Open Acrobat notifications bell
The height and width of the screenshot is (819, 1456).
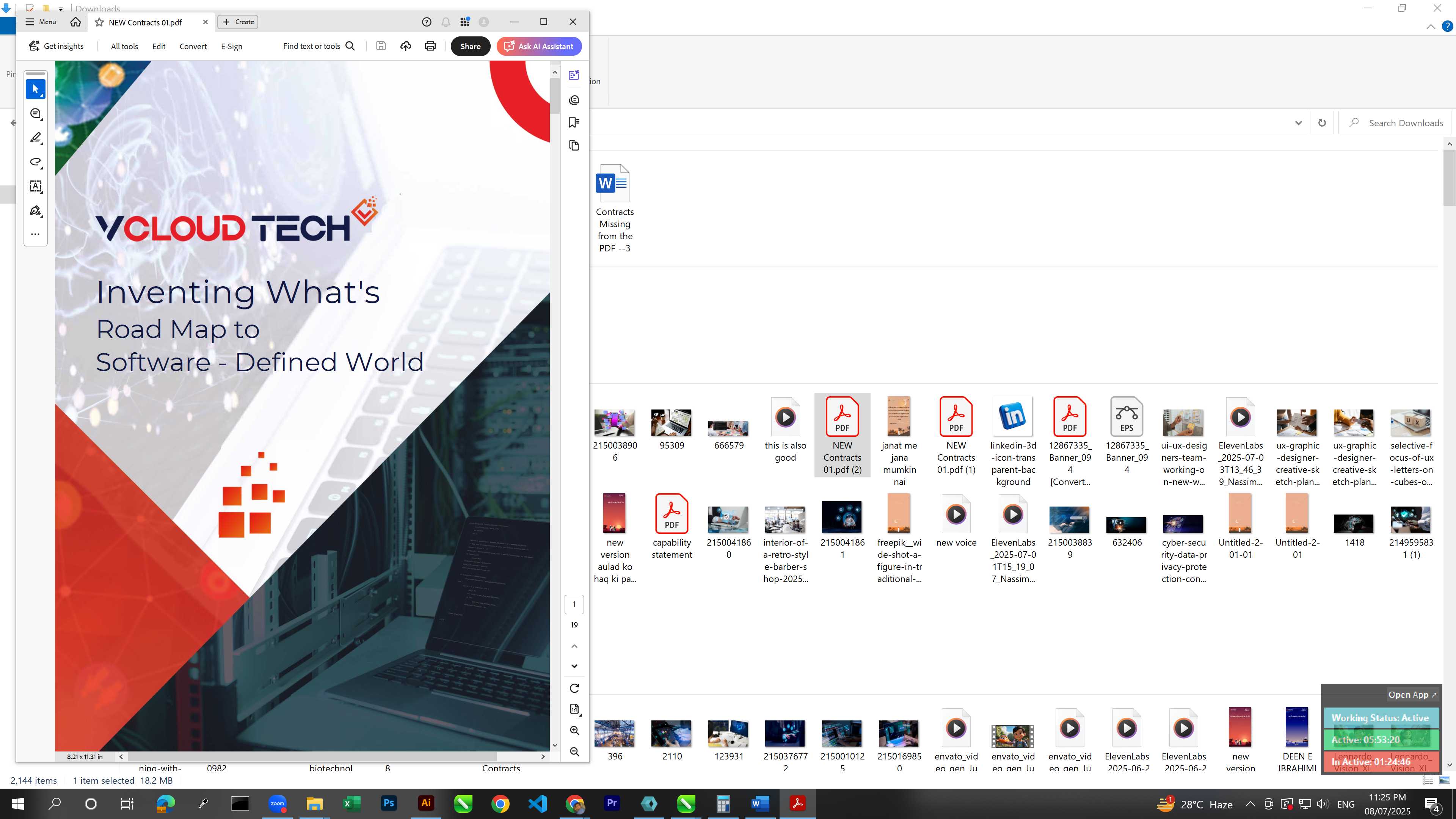[x=446, y=22]
